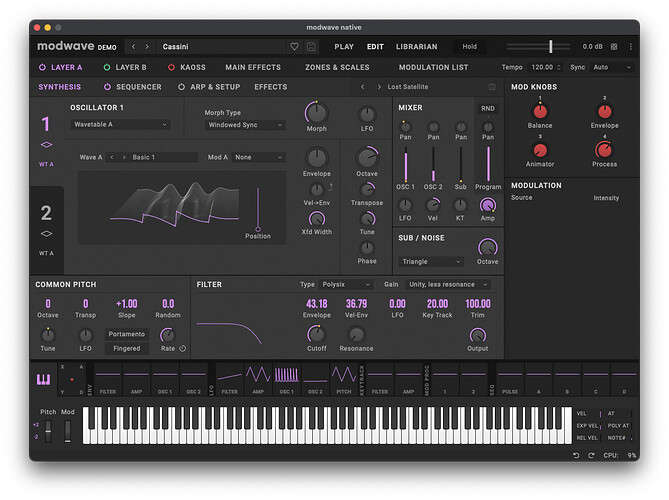The height and width of the screenshot is (500, 669).
Task: Click the redo arrow icon
Action: (591, 455)
